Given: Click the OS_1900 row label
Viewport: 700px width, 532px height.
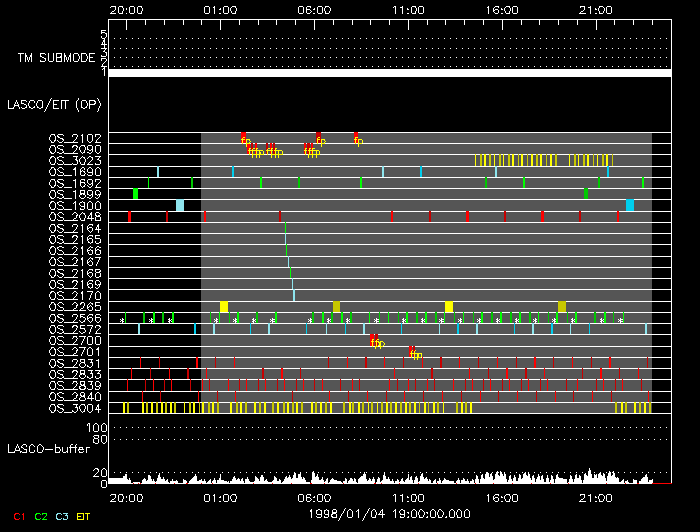Looking at the screenshot, I should click(75, 206).
